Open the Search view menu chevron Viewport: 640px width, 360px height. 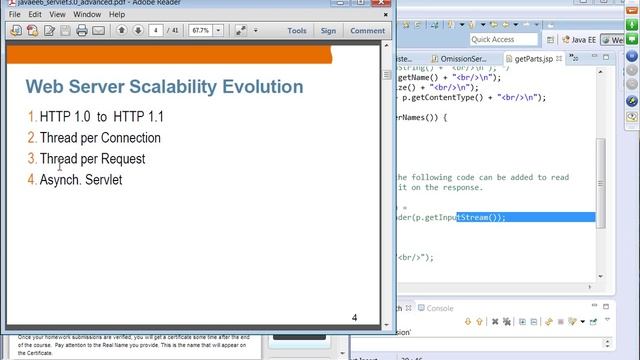[x=607, y=320]
